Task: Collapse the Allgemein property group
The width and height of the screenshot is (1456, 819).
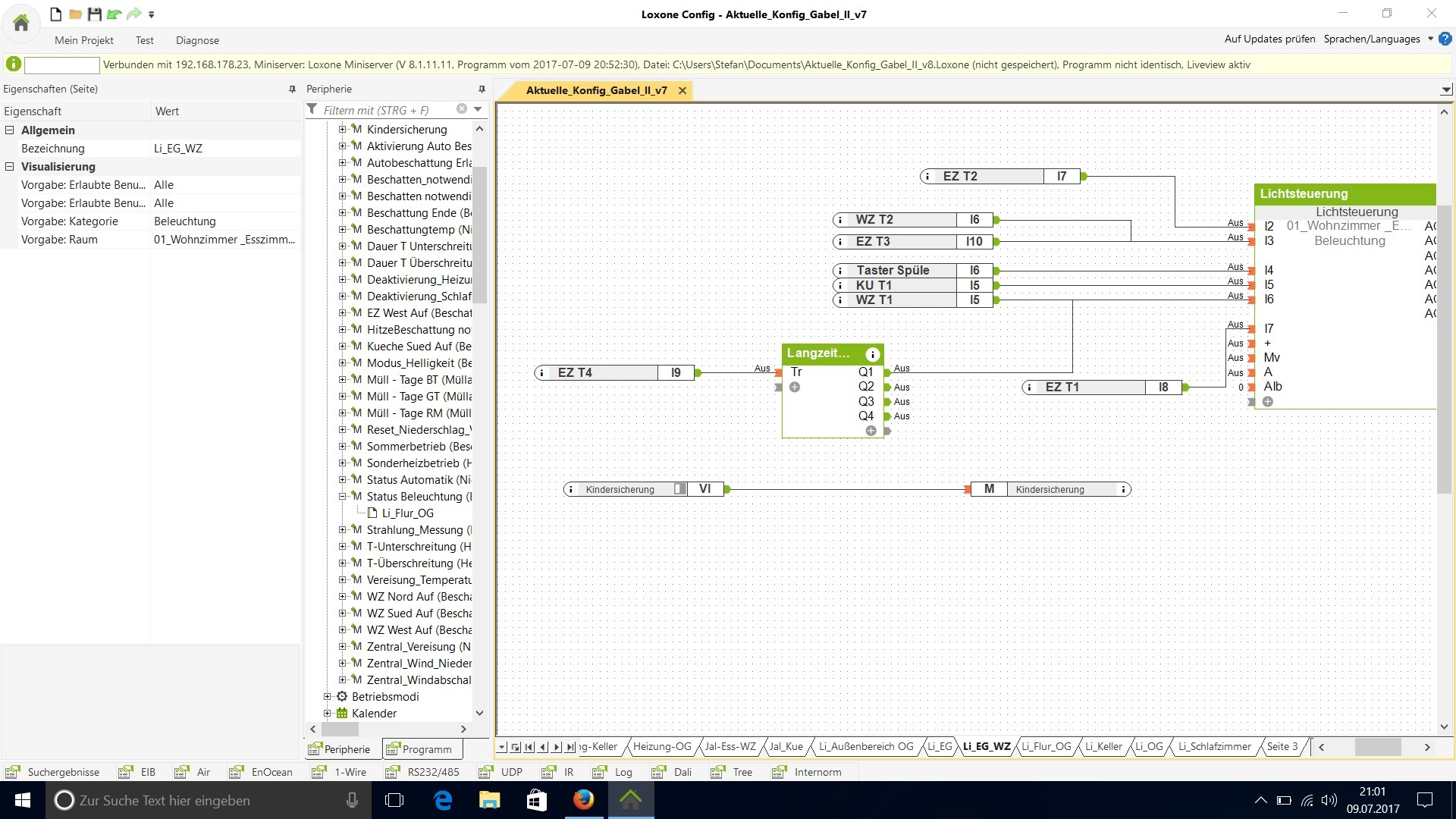Action: click(x=10, y=130)
